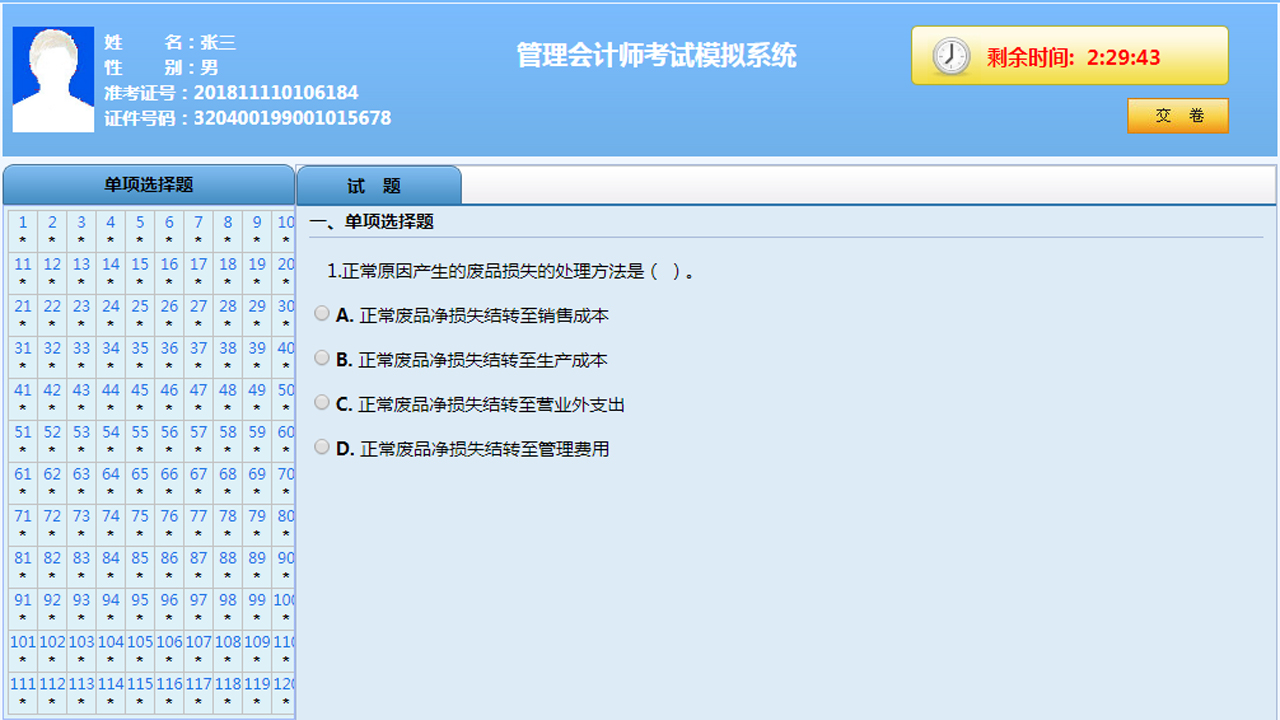This screenshot has height=720, width=1280.
Task: Jump to question 1 in navigator
Action: [x=23, y=223]
